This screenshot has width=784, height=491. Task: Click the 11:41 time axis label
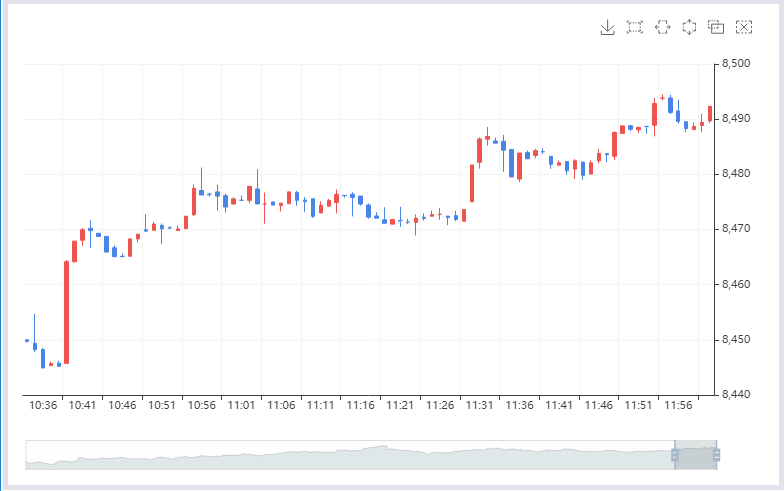tap(559, 406)
